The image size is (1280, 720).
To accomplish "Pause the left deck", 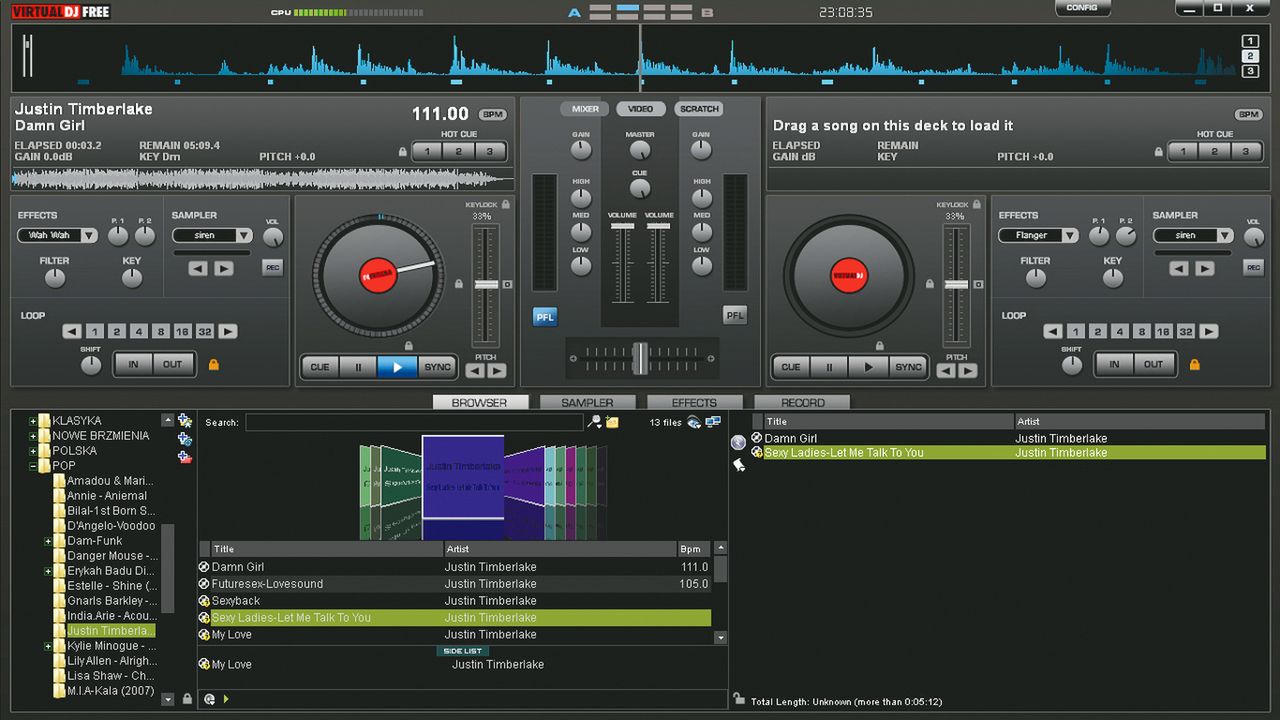I will click(x=358, y=367).
